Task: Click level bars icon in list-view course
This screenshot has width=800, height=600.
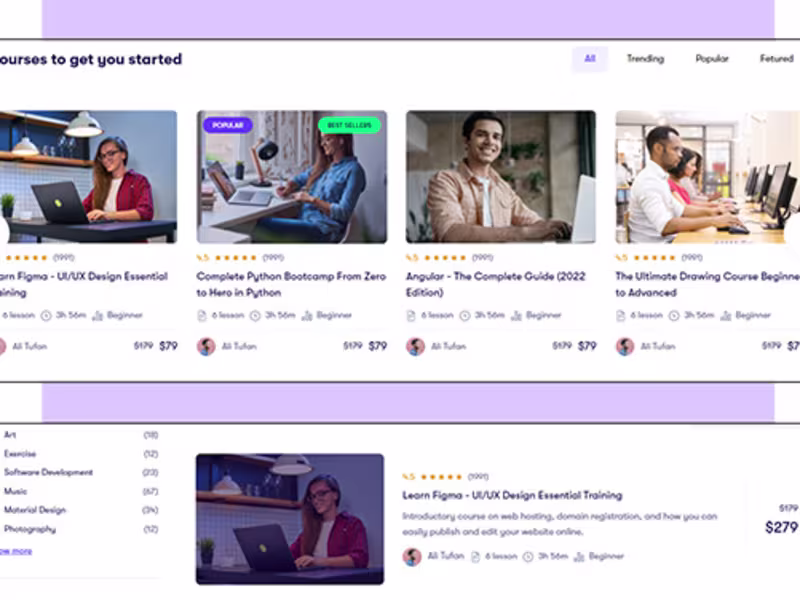Action: [579, 557]
